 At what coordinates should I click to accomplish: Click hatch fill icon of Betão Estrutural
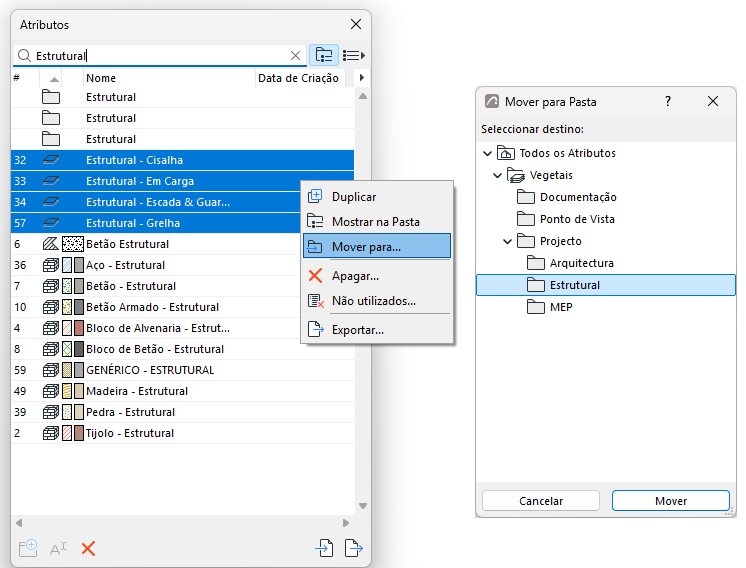coord(50,244)
